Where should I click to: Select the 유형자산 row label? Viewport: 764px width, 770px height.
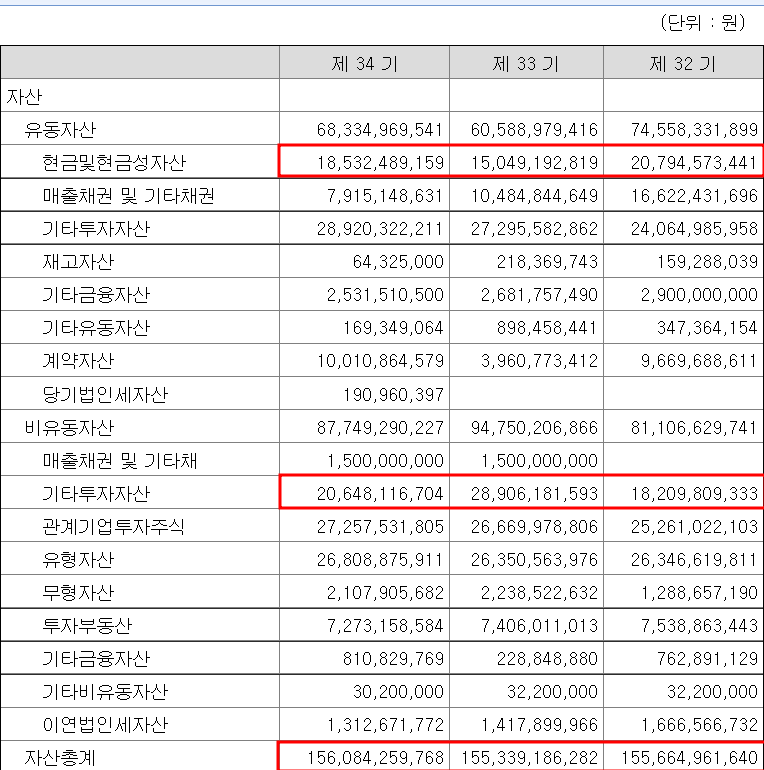click(x=78, y=560)
